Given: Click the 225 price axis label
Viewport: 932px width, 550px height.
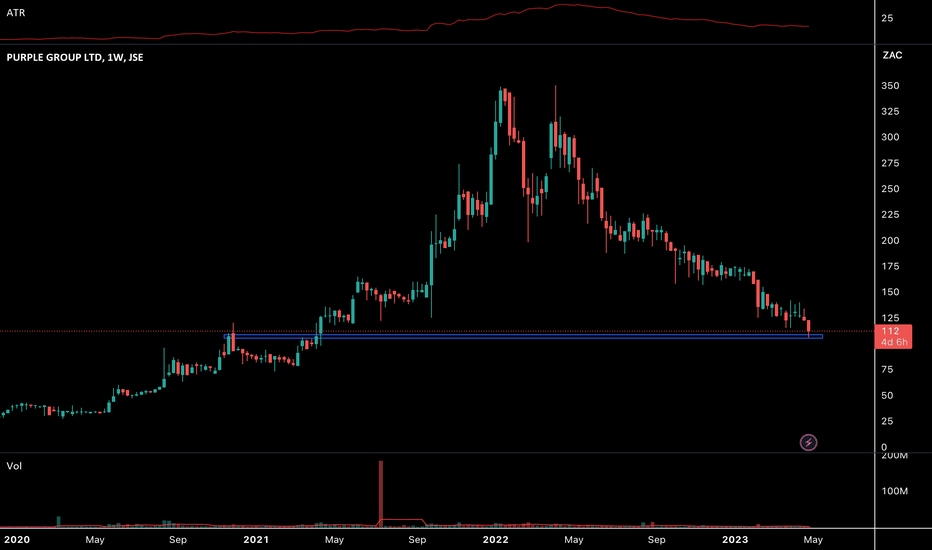Looking at the screenshot, I should (x=890, y=214).
